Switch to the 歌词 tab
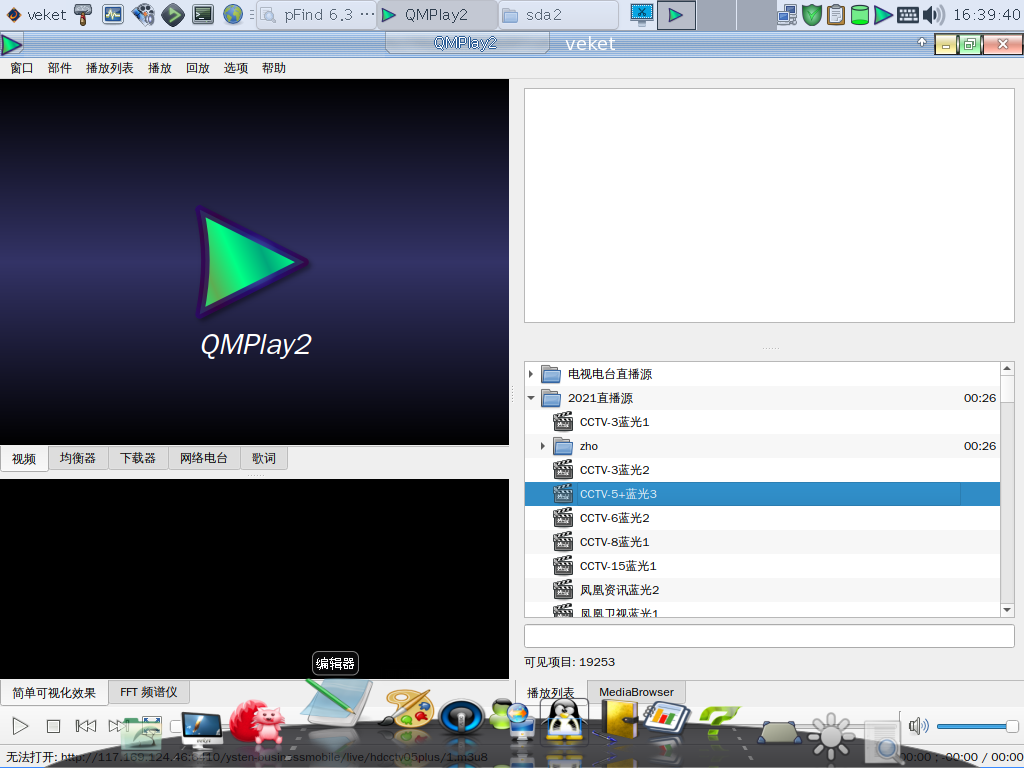 (x=264, y=458)
